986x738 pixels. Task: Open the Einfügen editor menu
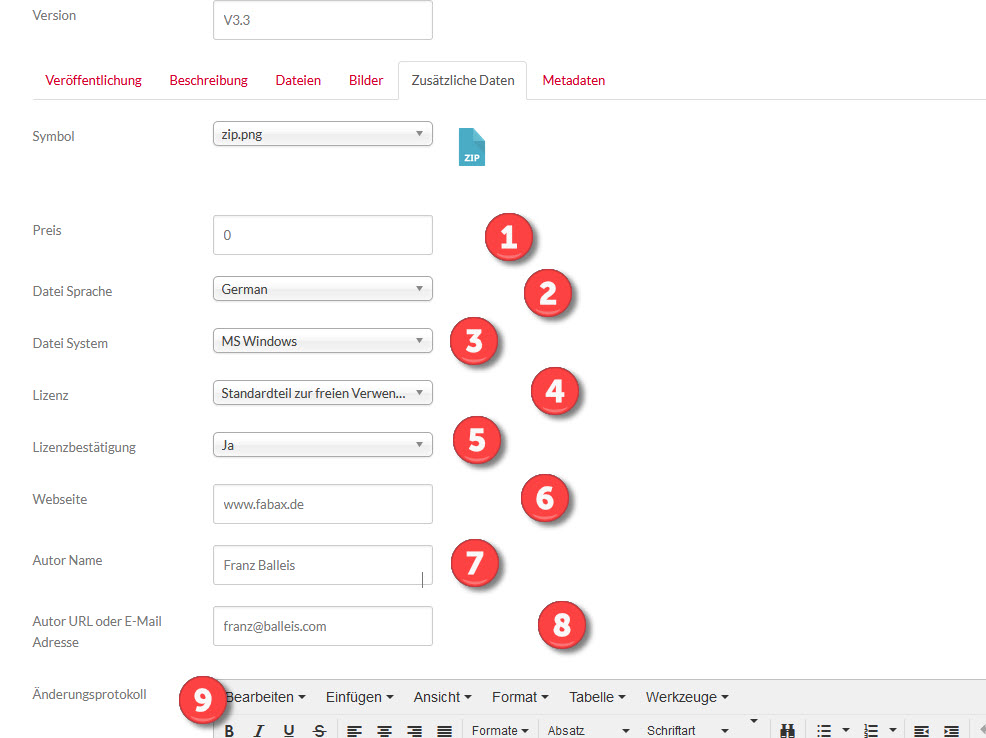tap(359, 697)
